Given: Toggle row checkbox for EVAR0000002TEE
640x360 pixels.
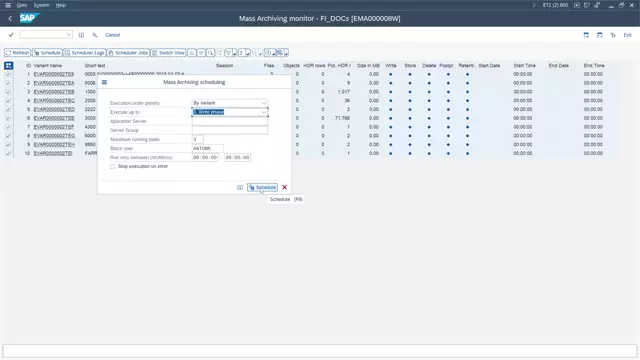Looking at the screenshot, I should (x=8, y=118).
